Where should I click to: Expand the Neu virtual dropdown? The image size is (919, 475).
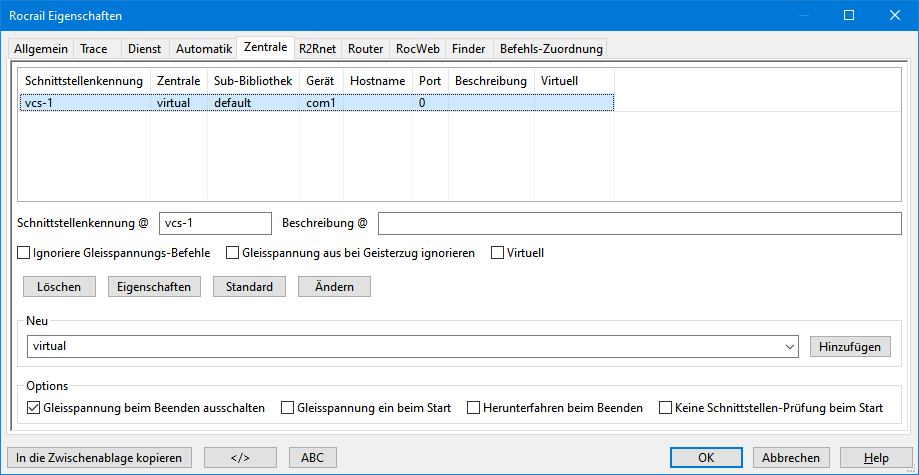click(791, 346)
